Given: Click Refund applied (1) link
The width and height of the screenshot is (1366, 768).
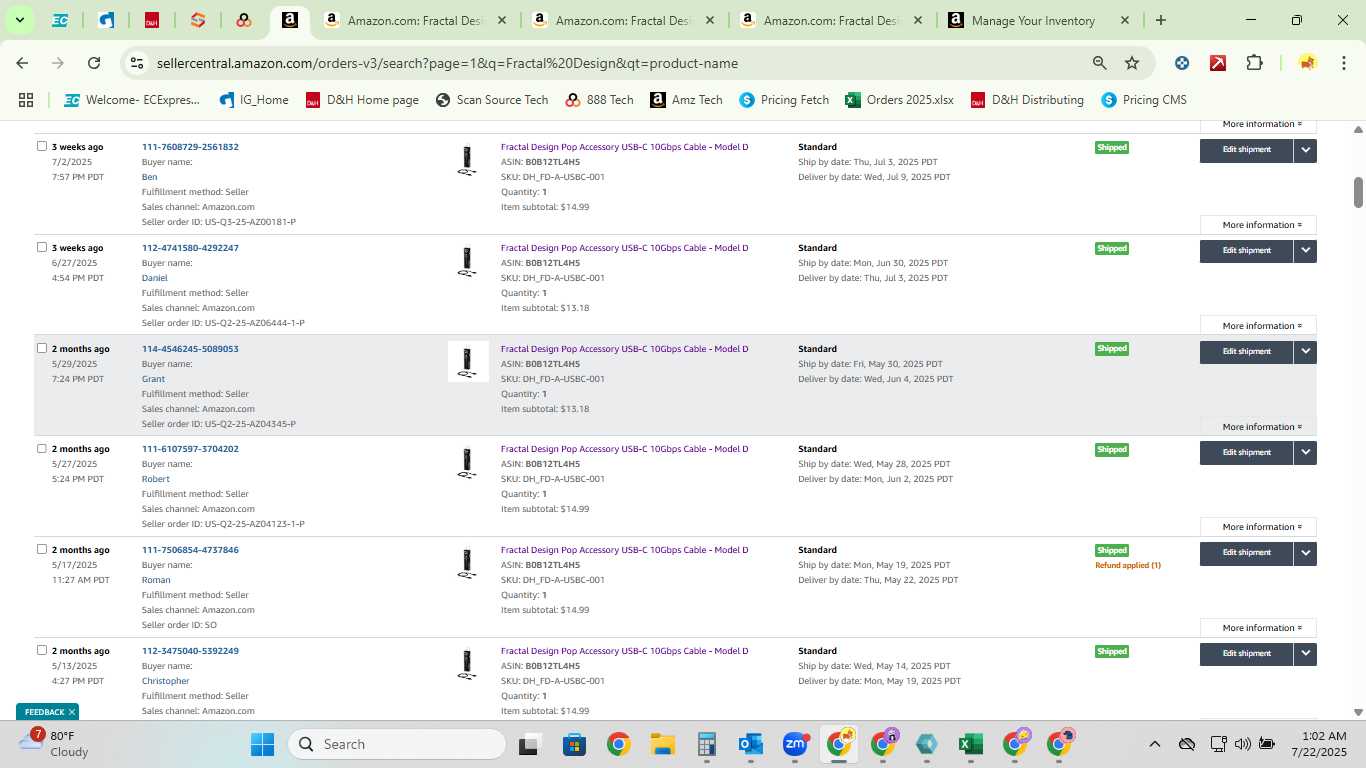Looking at the screenshot, I should pos(1128,566).
